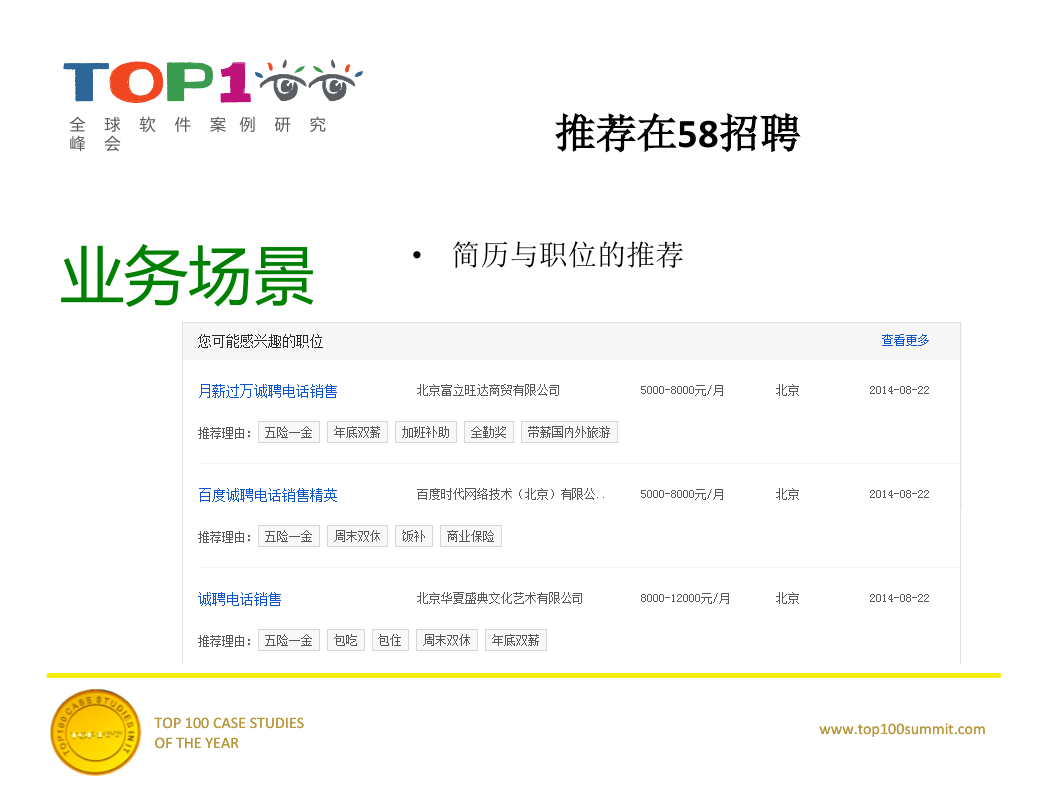This screenshot has width=1050, height=788.
Task: Click salary 5000-8000元/月 in first row
Action: [682, 390]
